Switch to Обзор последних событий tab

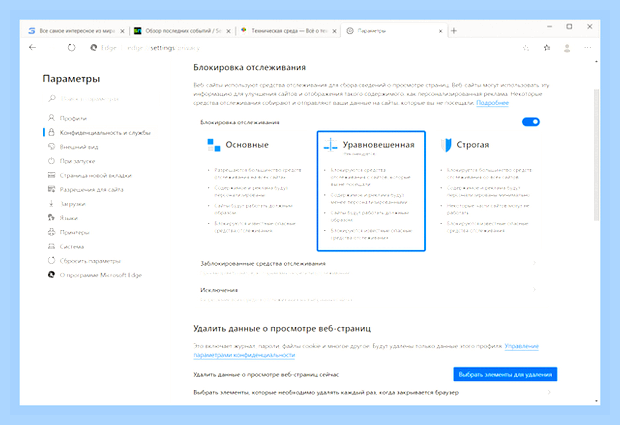pos(182,31)
